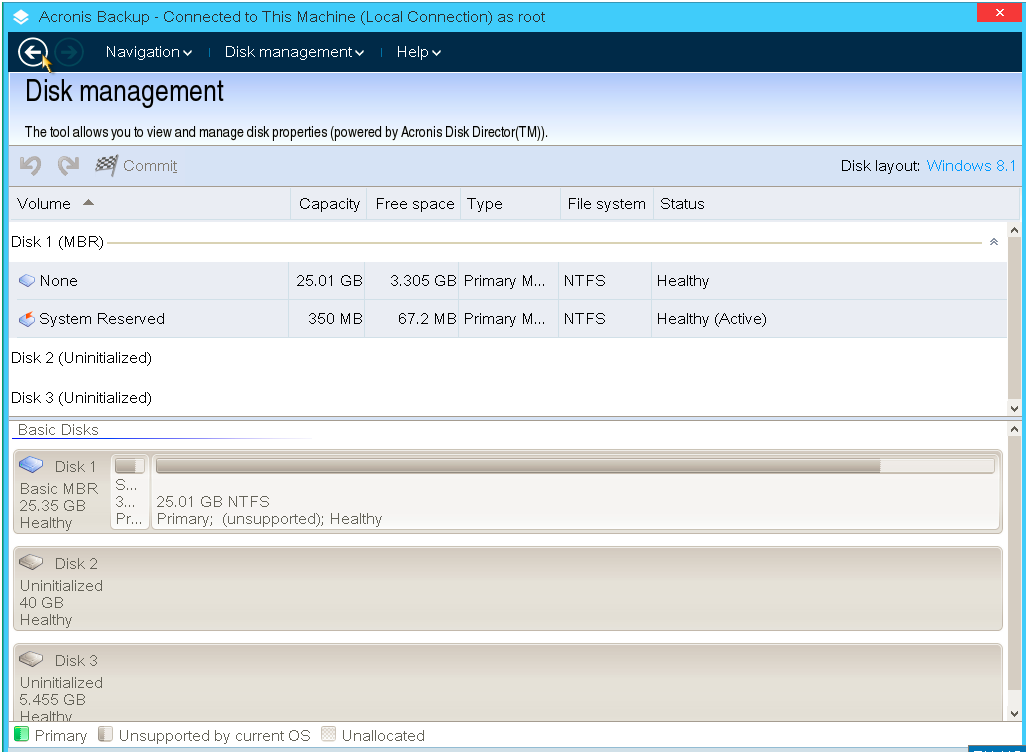This screenshot has width=1029, height=752.
Task: Sort by the Type column header
Action: 511,203
